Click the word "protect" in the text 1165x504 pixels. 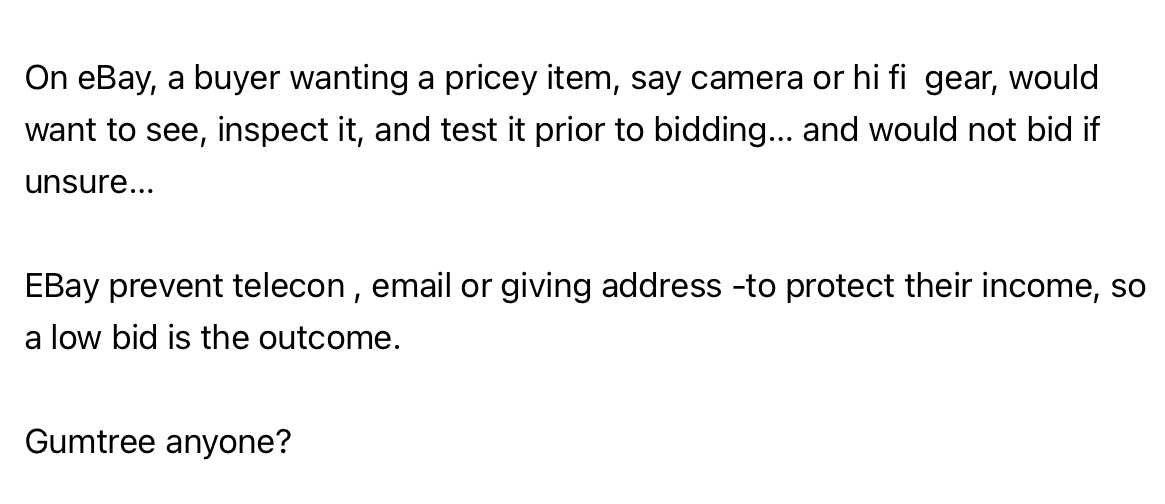coord(840,288)
